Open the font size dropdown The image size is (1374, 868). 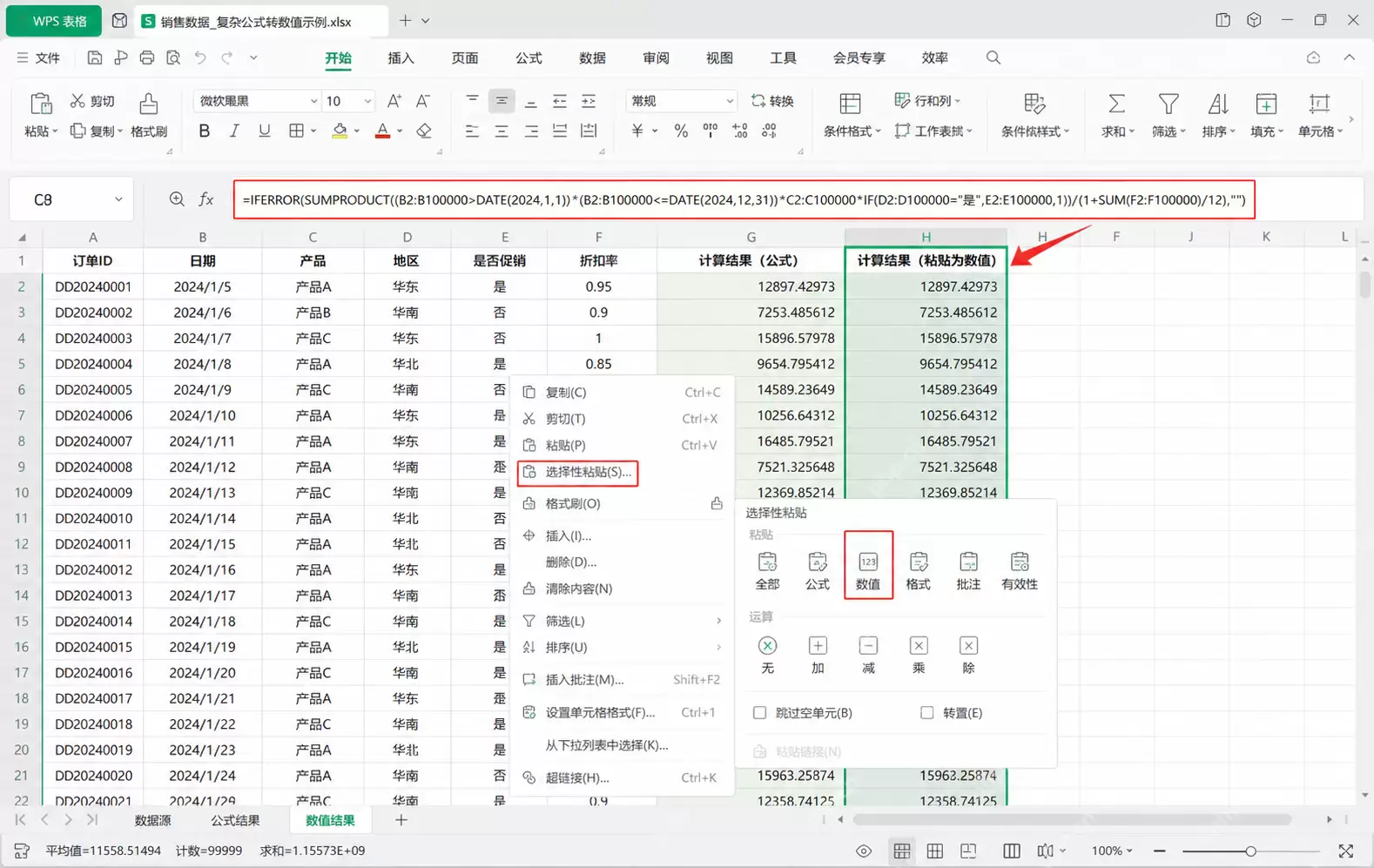(367, 101)
